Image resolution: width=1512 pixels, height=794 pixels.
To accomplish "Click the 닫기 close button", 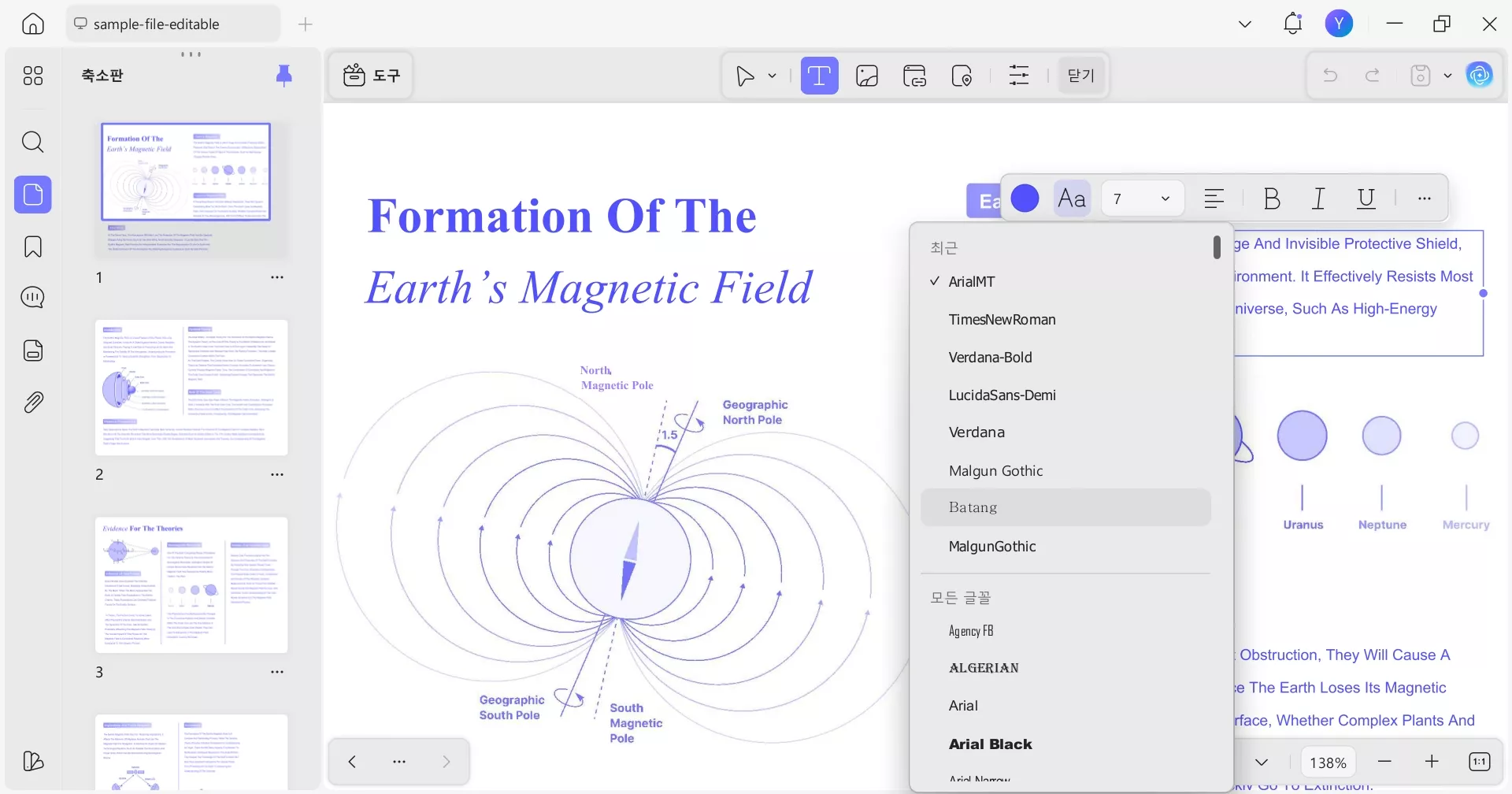I will [1080, 76].
